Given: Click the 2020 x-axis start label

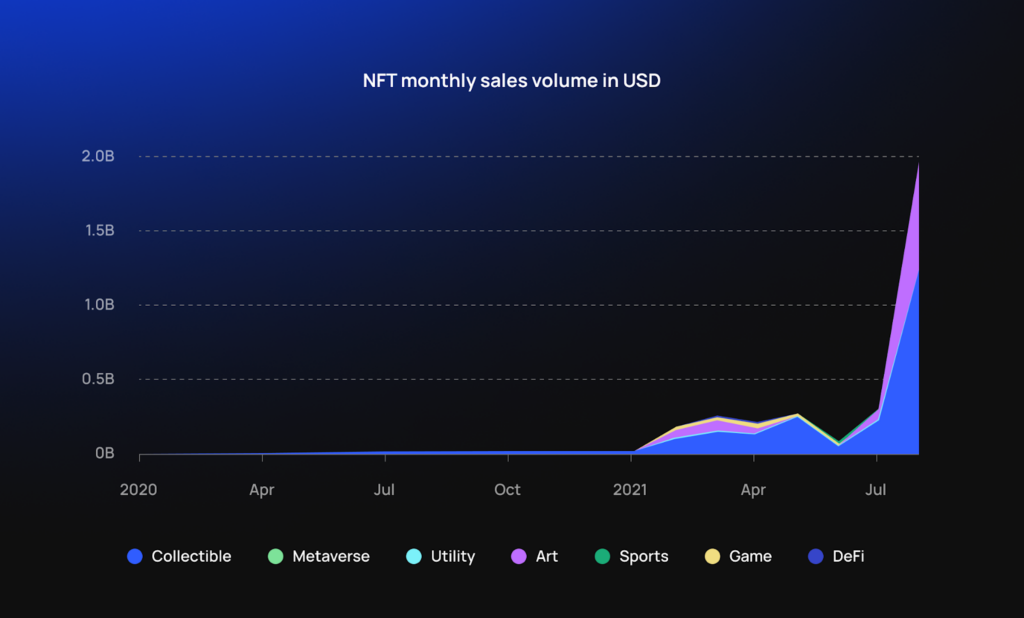Looking at the screenshot, I should tap(138, 490).
